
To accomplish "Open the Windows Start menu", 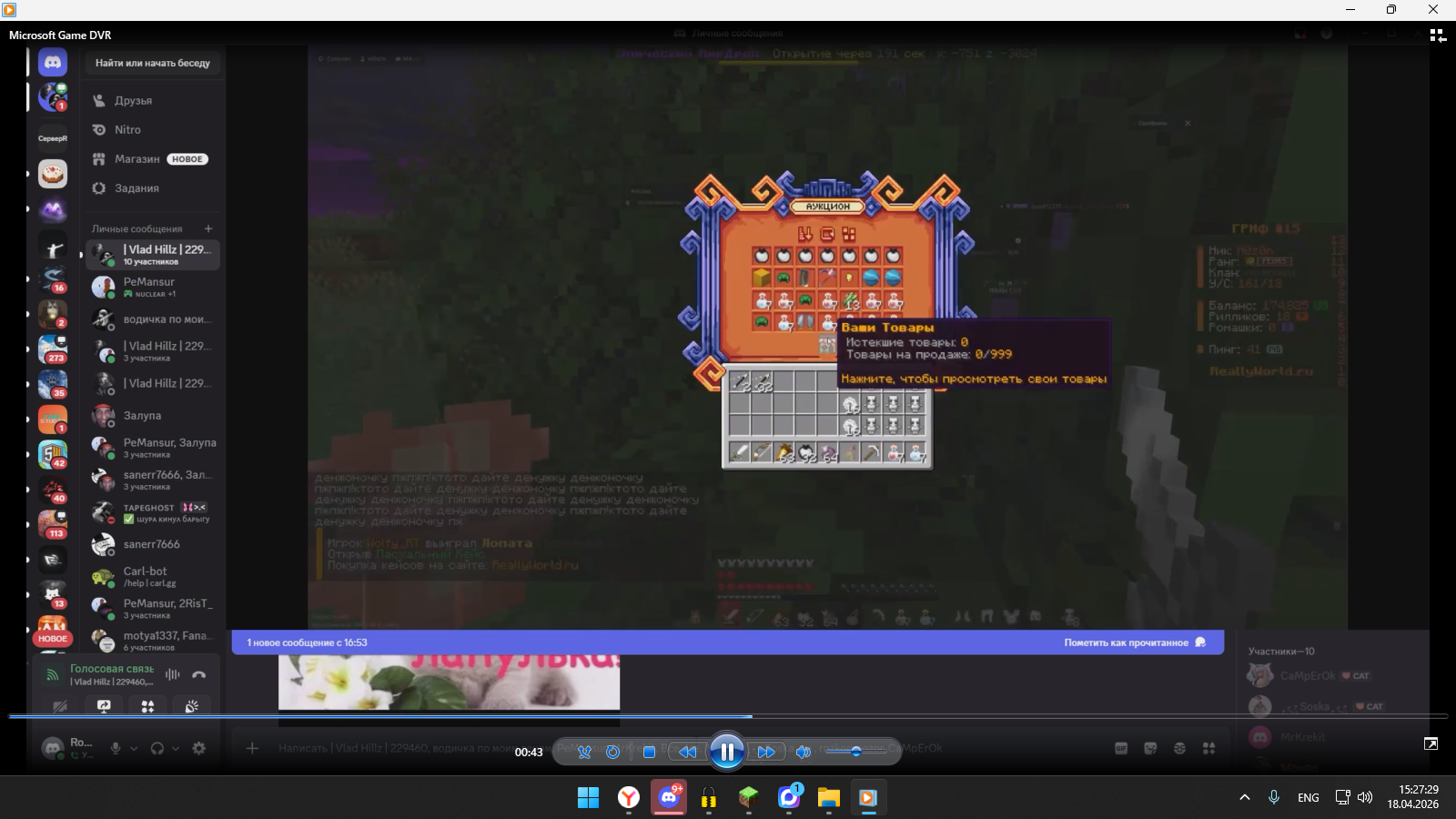I will click(589, 798).
